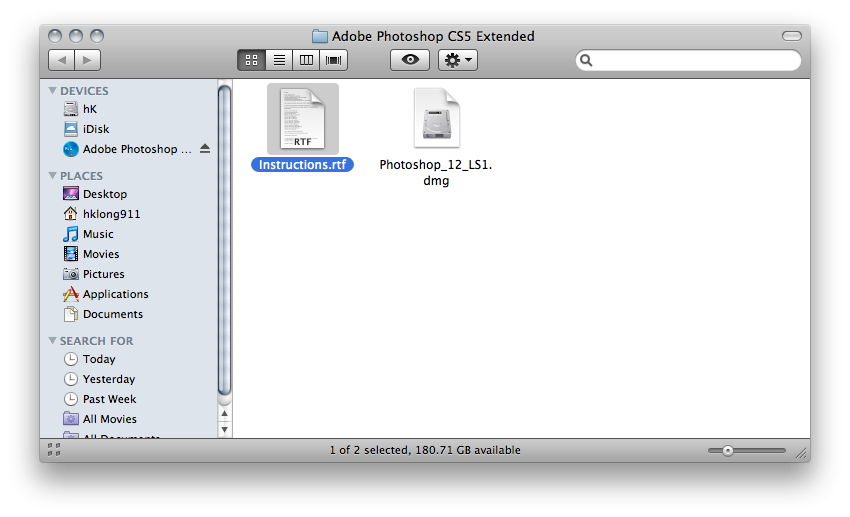Image resolution: width=850 pixels, height=517 pixels.
Task: Collapse the SEARCH FOR section
Action: (53, 340)
